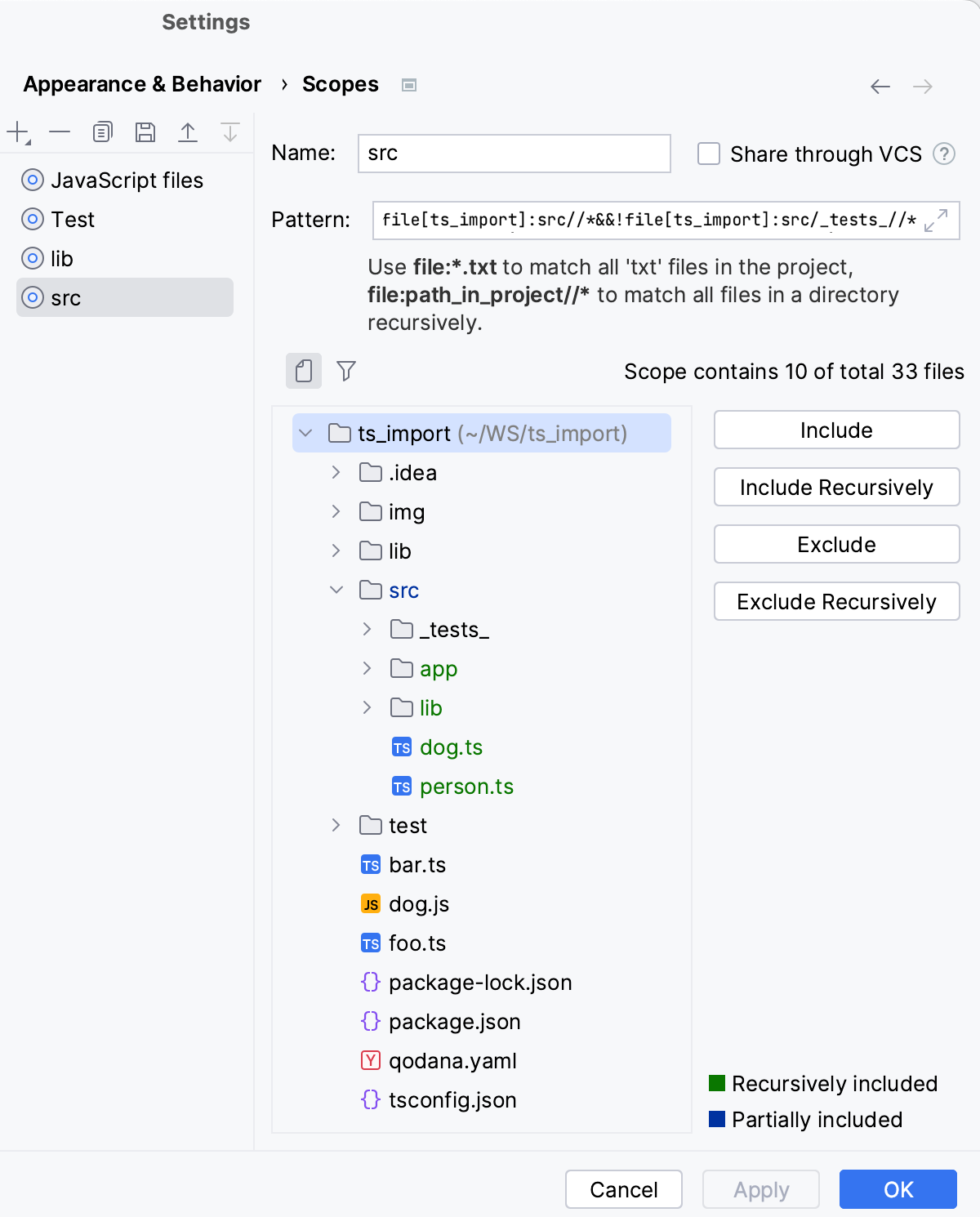The width and height of the screenshot is (980, 1217).
Task: Navigate to Appearance & Behavior breadcrumb
Action: tap(141, 84)
